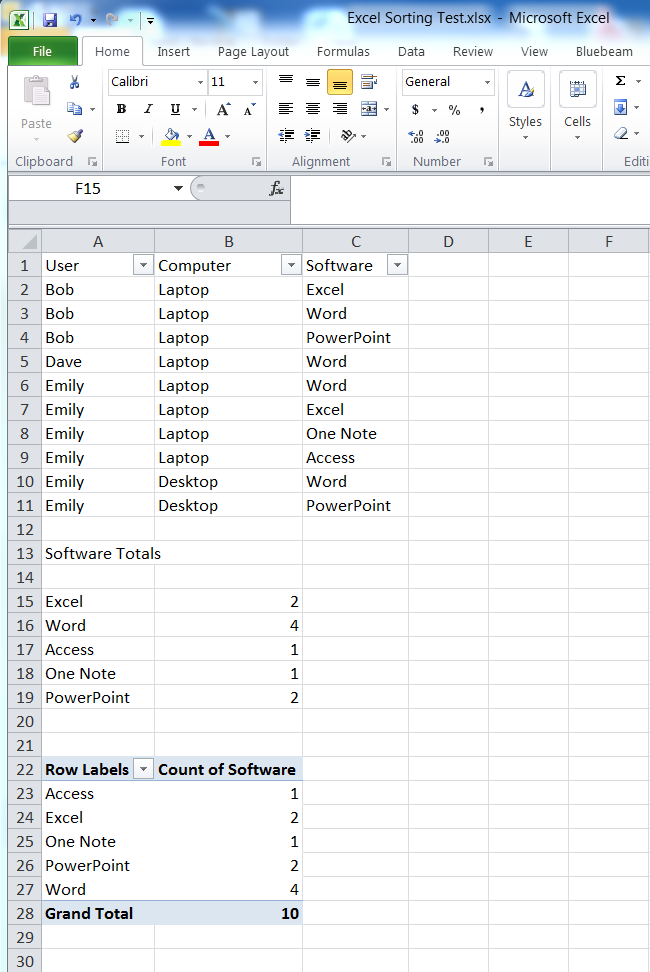This screenshot has height=972, width=650.
Task: Click the Cut scissors icon
Action: click(74, 82)
